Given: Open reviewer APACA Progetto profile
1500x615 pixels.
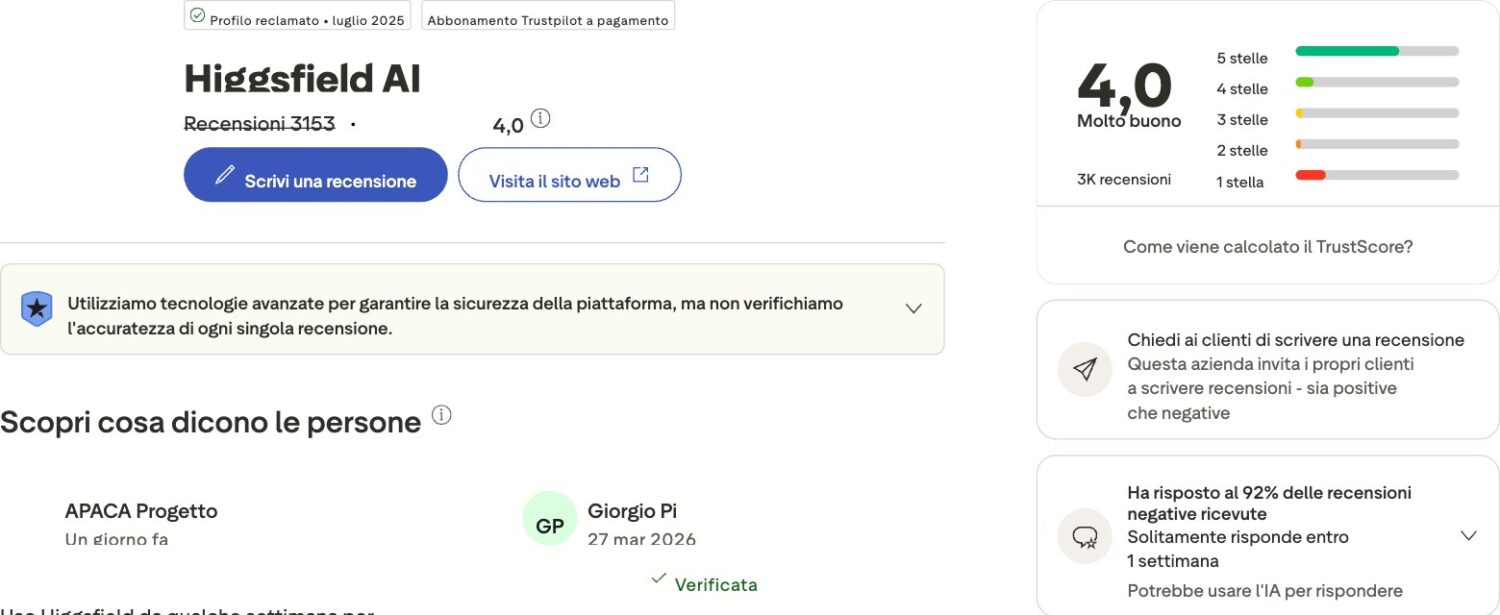Looking at the screenshot, I should pos(141,511).
